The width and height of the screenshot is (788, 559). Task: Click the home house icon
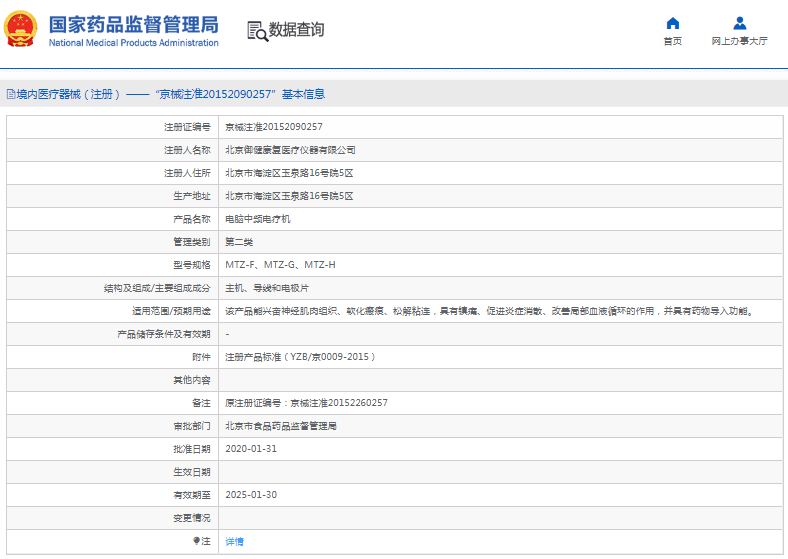[x=673, y=23]
